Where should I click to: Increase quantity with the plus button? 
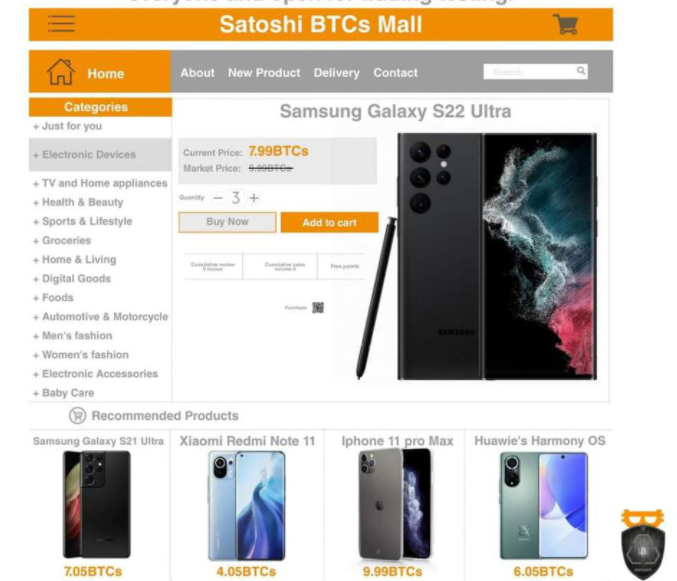tap(254, 198)
